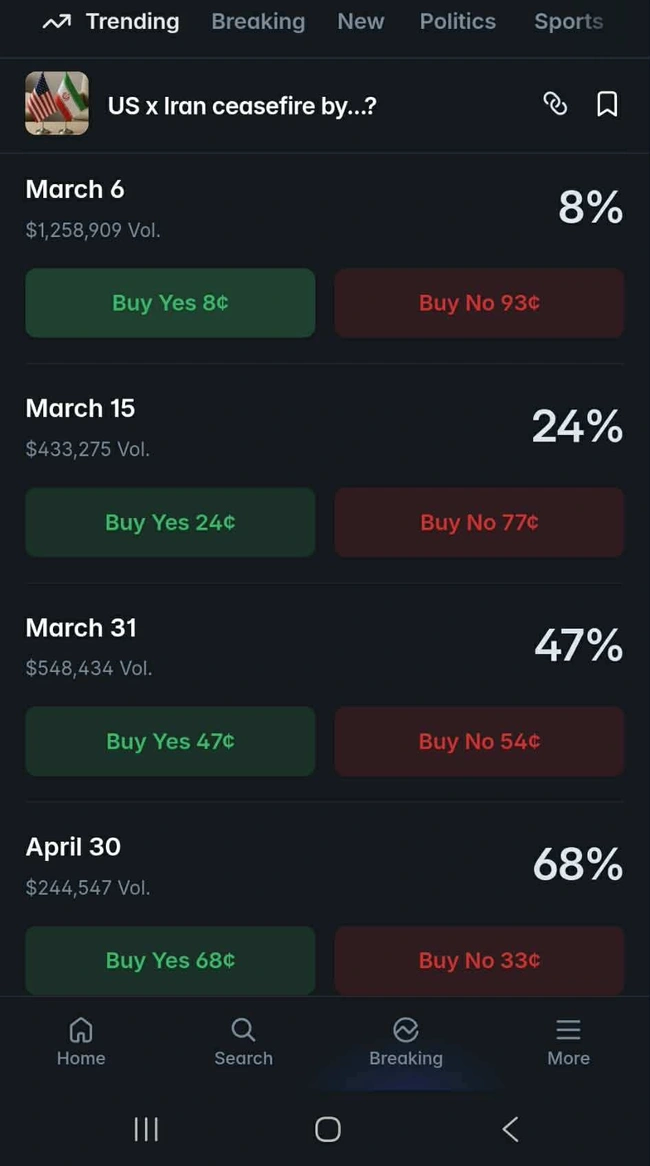
Task: Open the More hamburger menu
Action: coord(568,1030)
